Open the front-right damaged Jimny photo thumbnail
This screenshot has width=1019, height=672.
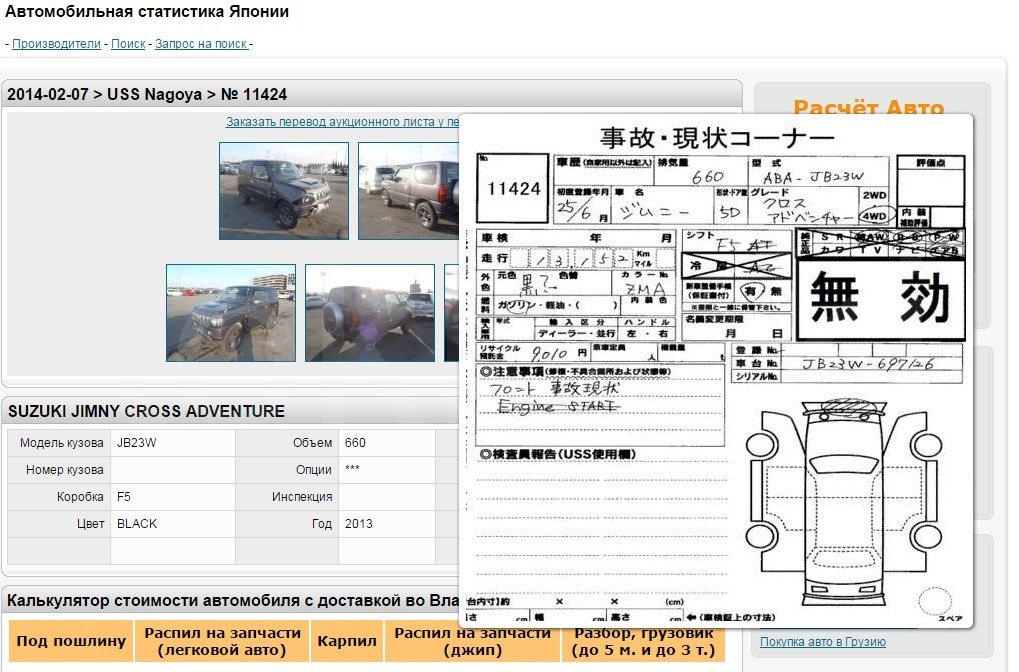[284, 191]
